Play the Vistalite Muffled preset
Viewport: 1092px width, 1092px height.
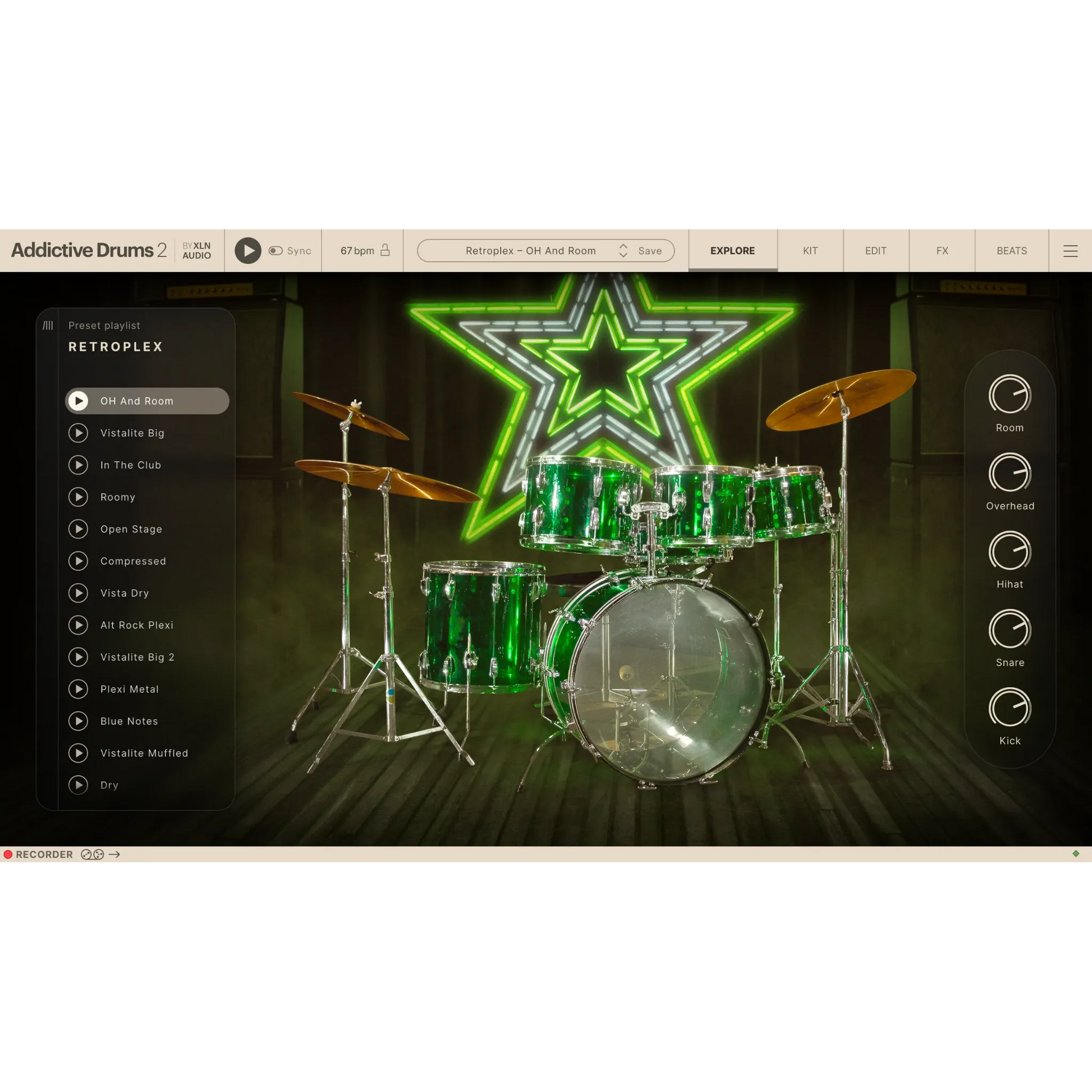[79, 753]
